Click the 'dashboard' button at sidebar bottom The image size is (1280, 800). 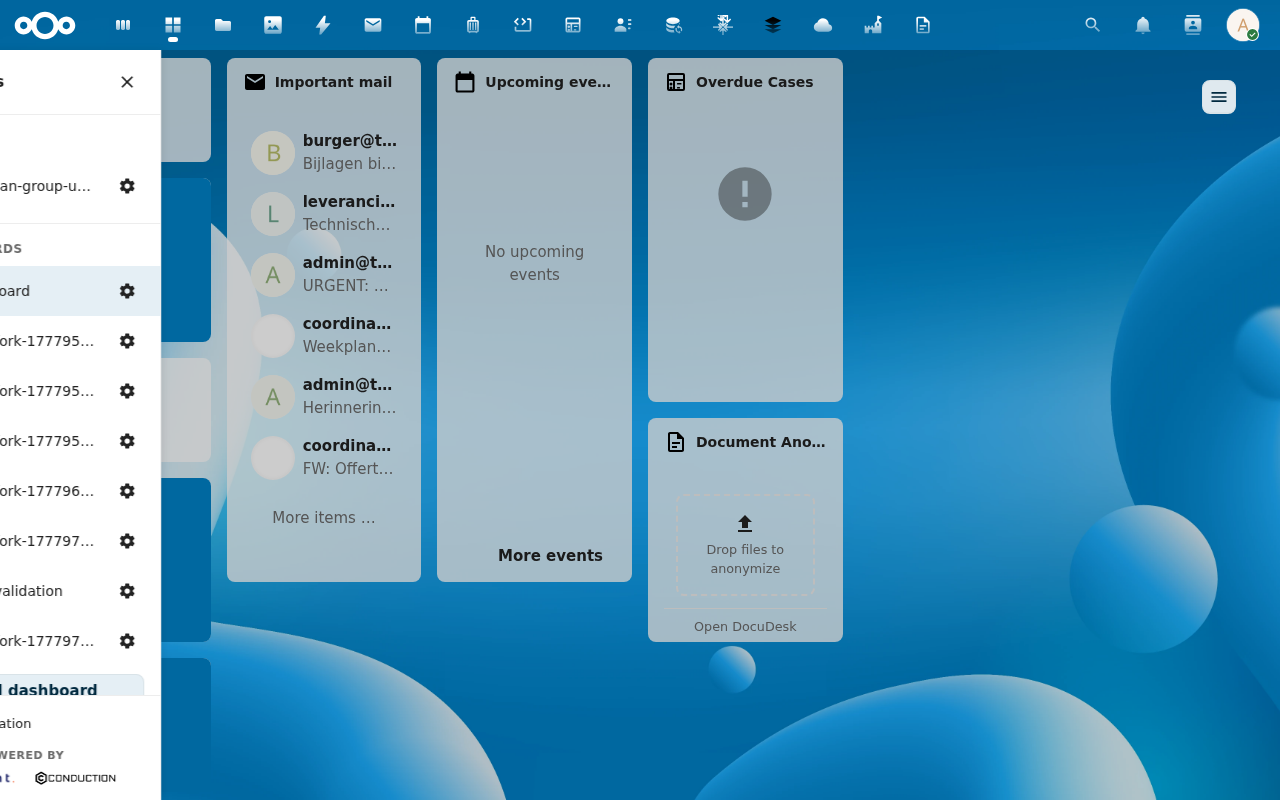pos(72,686)
